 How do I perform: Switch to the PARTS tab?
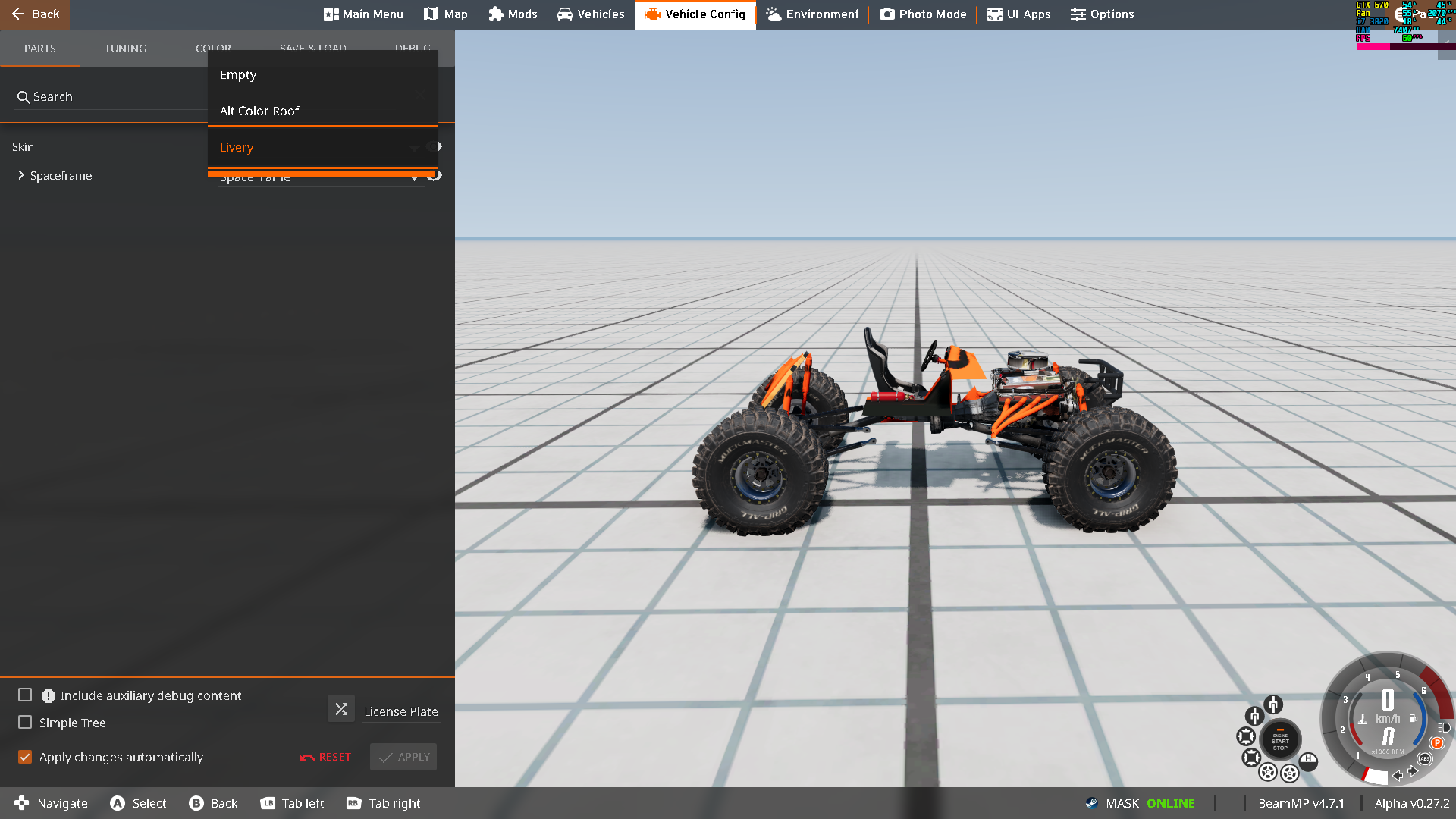click(40, 49)
